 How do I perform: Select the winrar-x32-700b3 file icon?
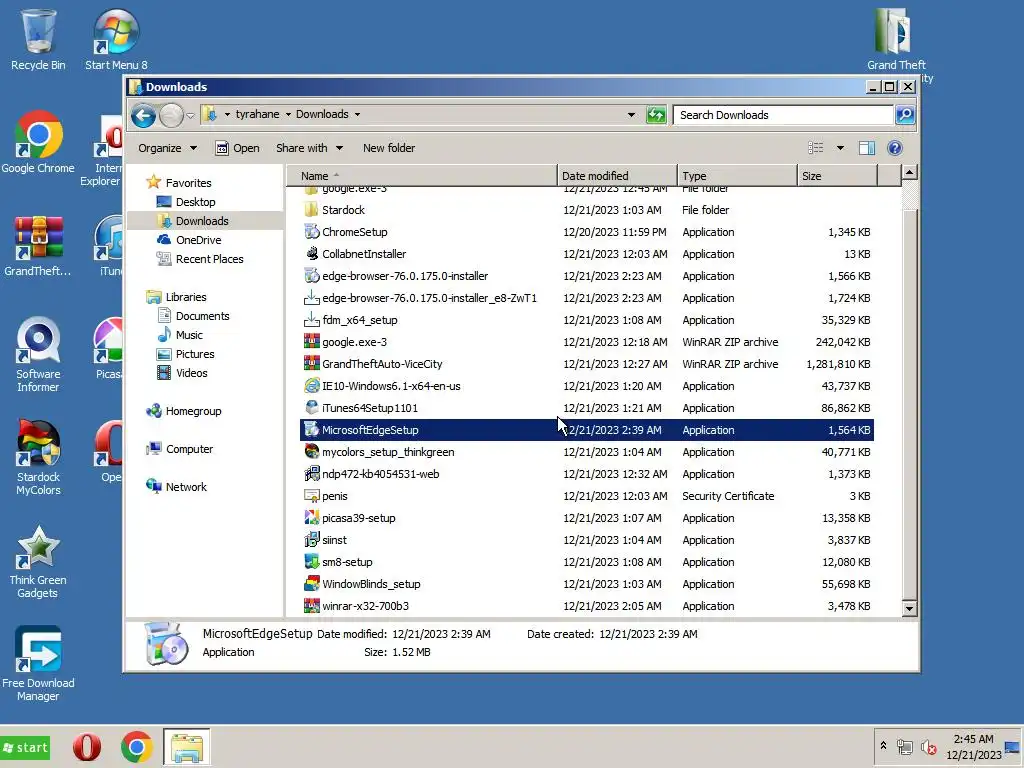[312, 606]
